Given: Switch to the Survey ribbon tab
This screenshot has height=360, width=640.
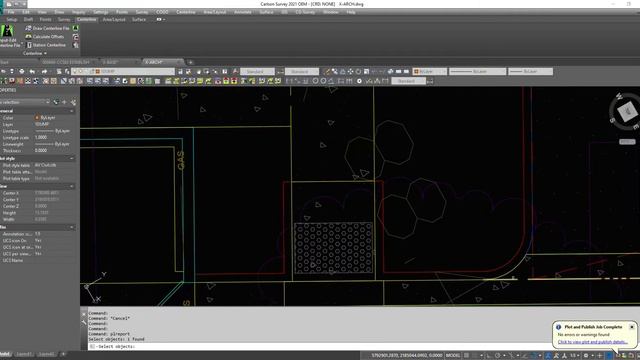Looking at the screenshot, I should (64, 20).
